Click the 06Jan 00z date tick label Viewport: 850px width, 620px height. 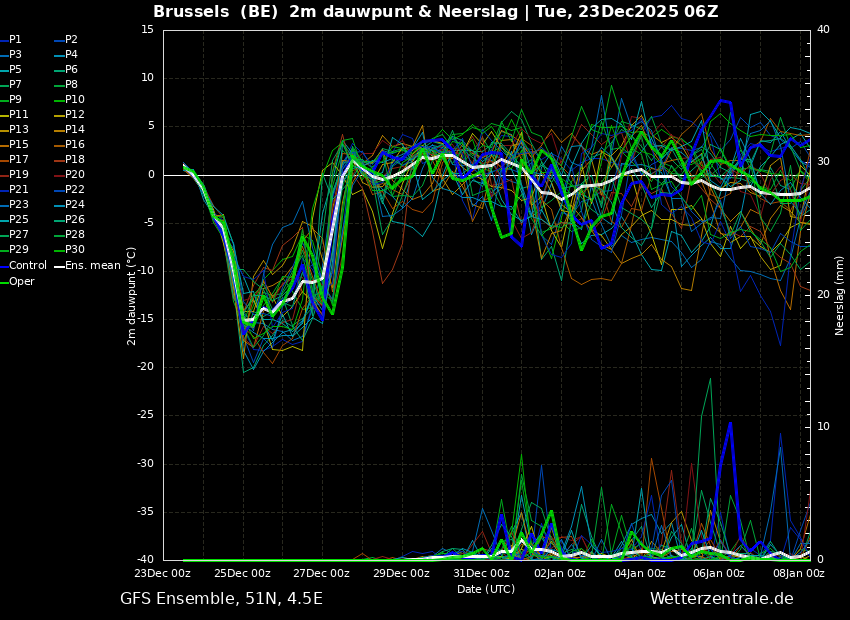(x=719, y=574)
